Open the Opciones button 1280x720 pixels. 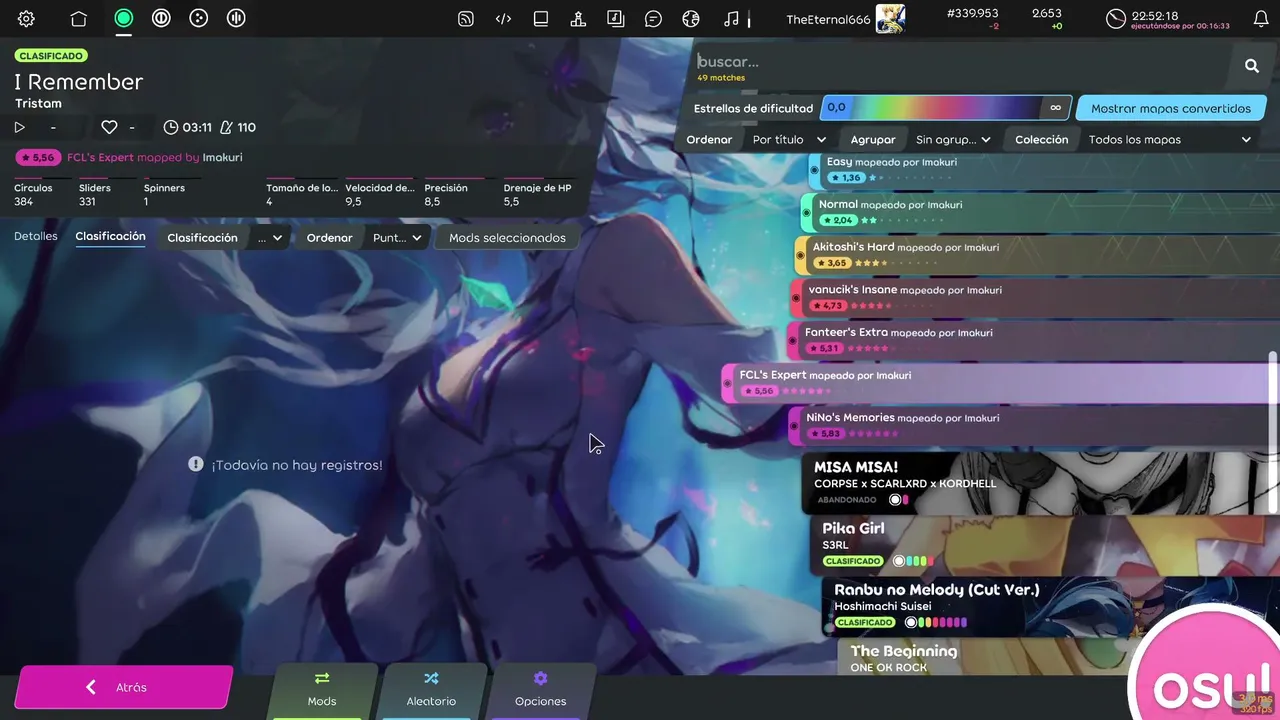coord(540,692)
